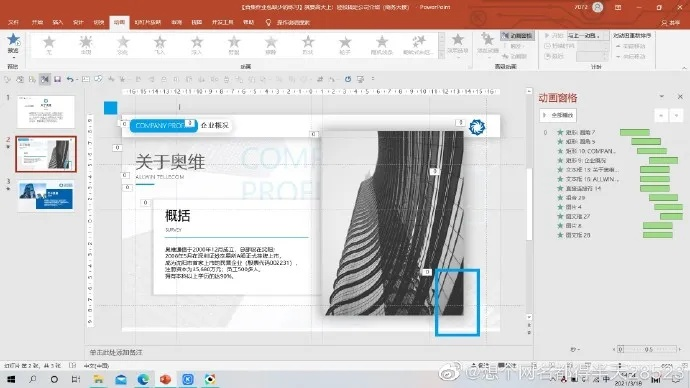This screenshot has width=690, height=388.
Task: Click PowerPoint icon in Windows taskbar
Action: tap(165, 379)
